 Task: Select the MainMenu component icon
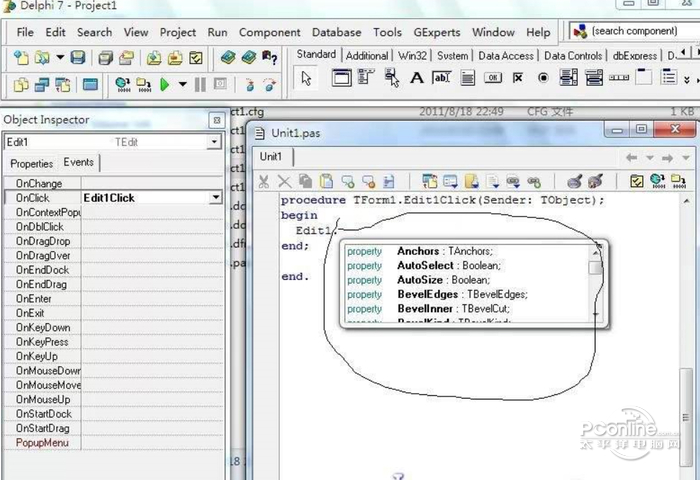click(366, 78)
